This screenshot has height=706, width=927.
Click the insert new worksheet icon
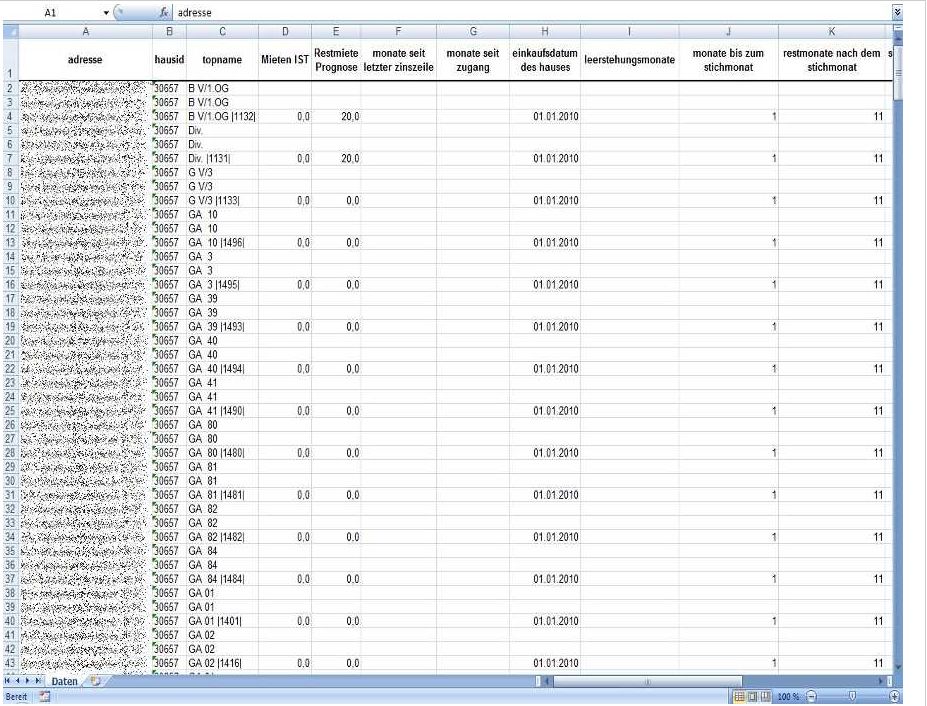pyautogui.click(x=95, y=681)
